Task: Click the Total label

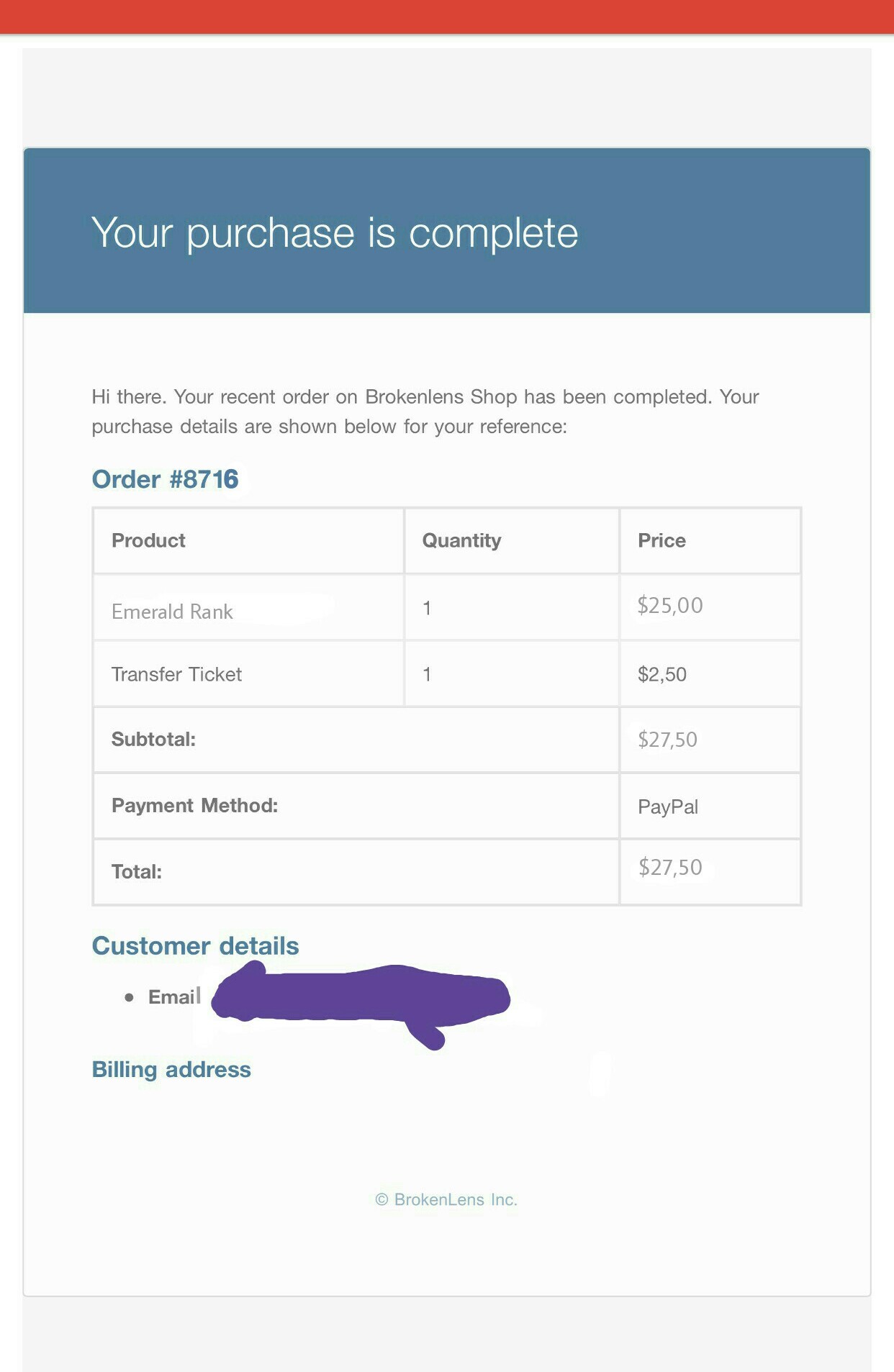Action: pos(137,872)
